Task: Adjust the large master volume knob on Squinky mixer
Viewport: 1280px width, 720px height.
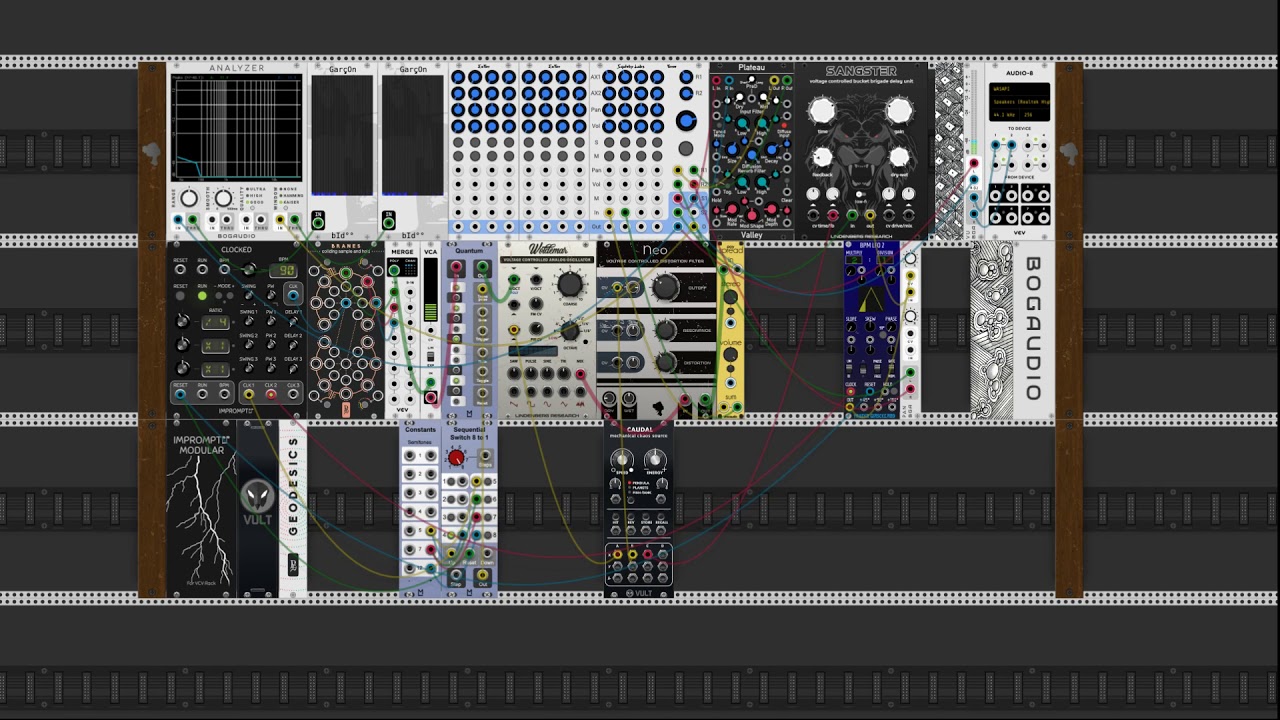Action: click(686, 120)
